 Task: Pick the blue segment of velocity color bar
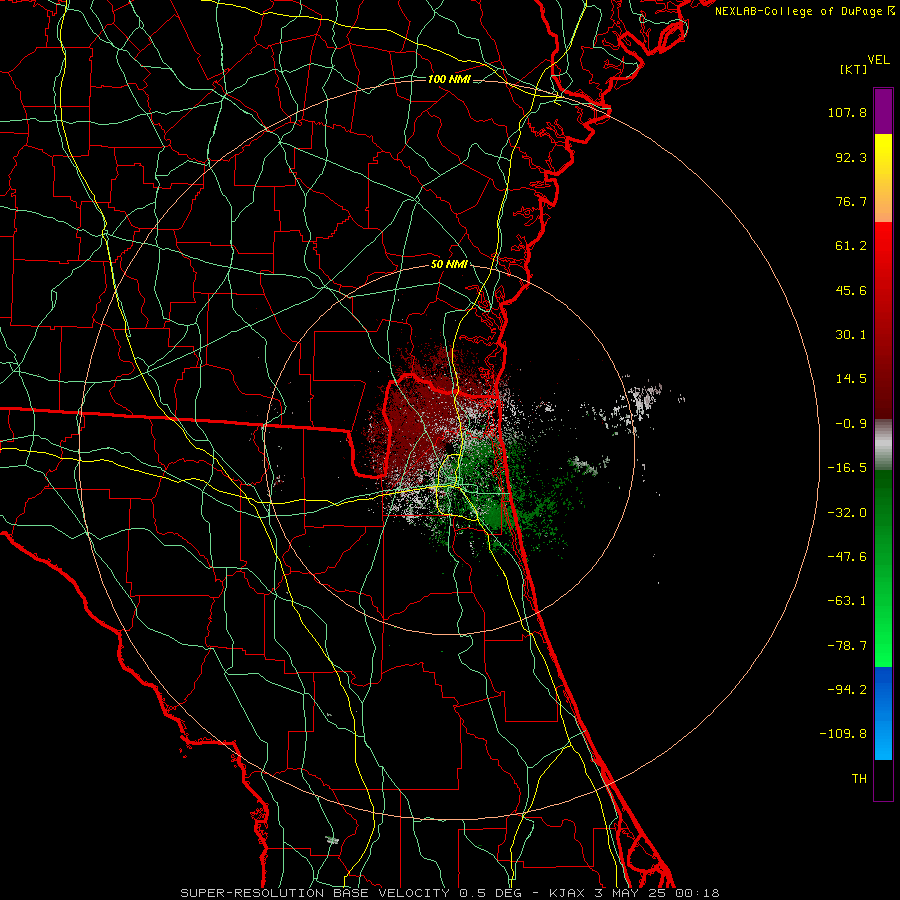pos(883,713)
